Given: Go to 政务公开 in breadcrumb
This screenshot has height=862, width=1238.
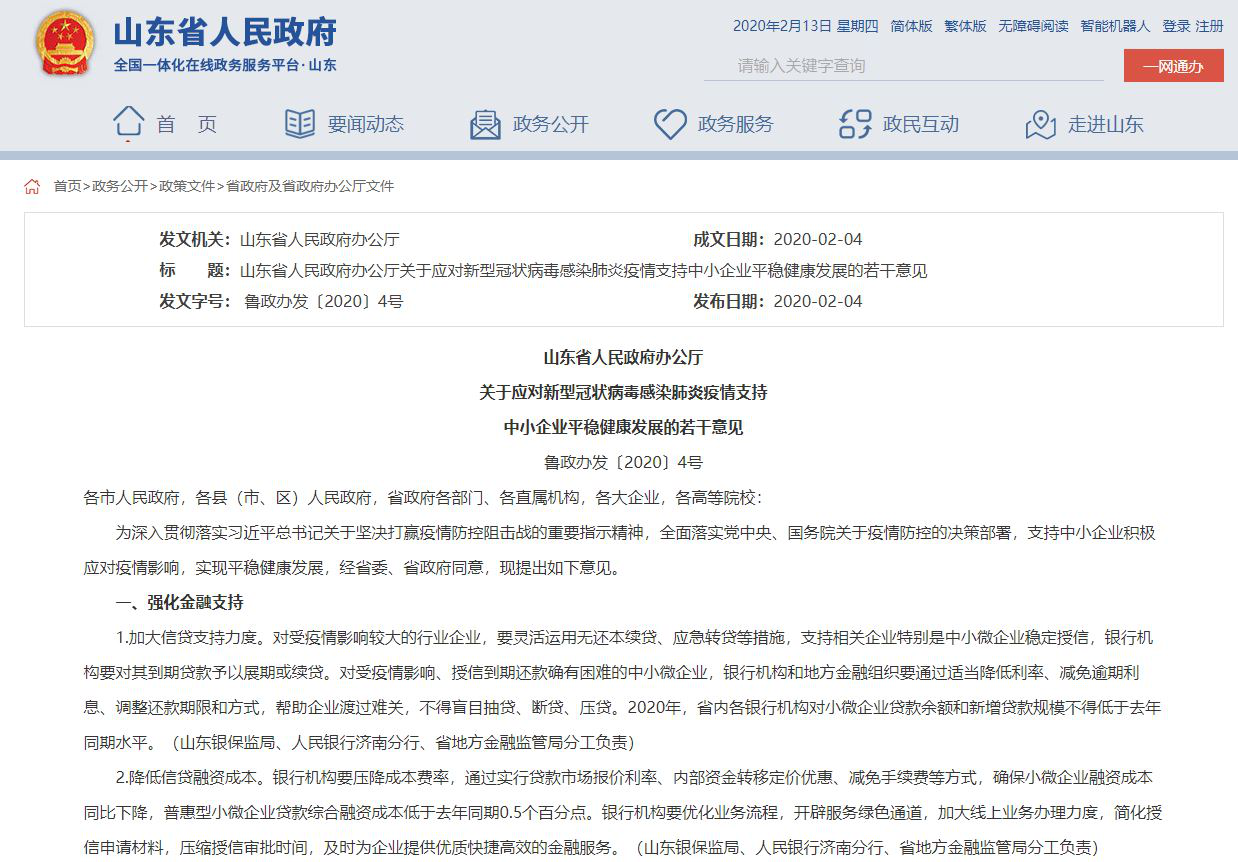Looking at the screenshot, I should tap(120, 186).
